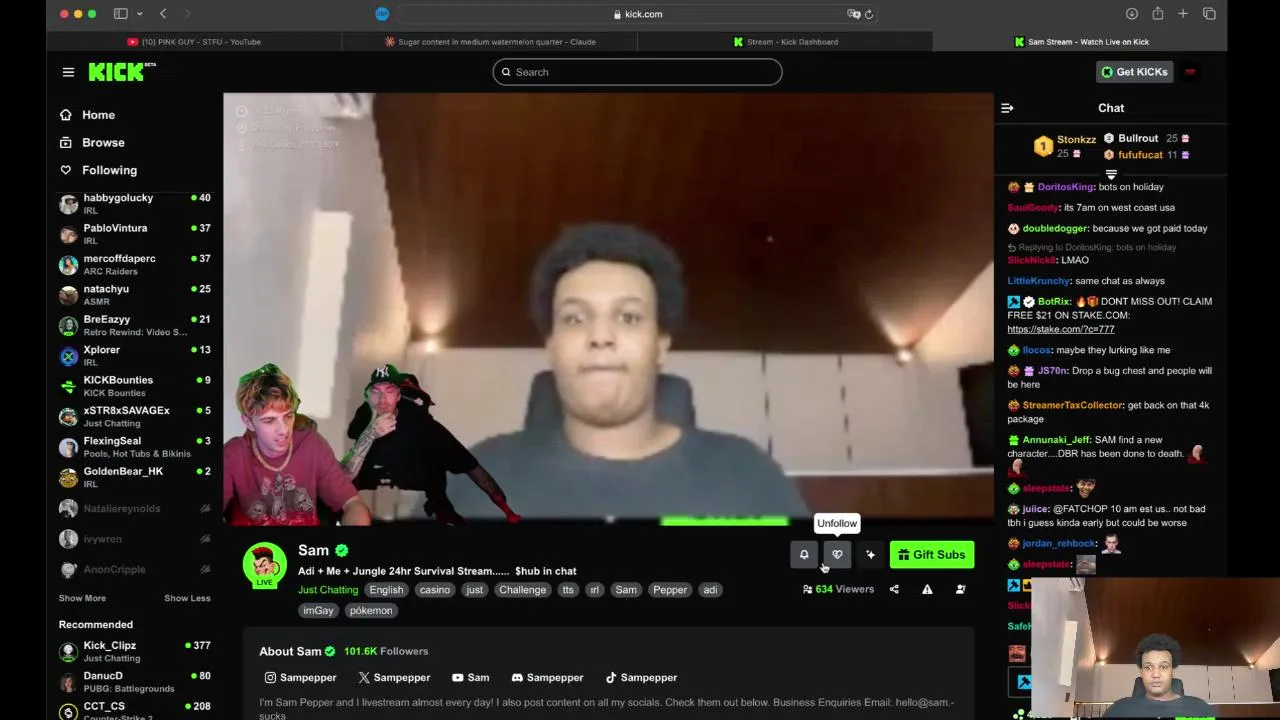Open PabloVintura's channel in sidebar
This screenshot has height=720, width=1280.
click(x=135, y=234)
